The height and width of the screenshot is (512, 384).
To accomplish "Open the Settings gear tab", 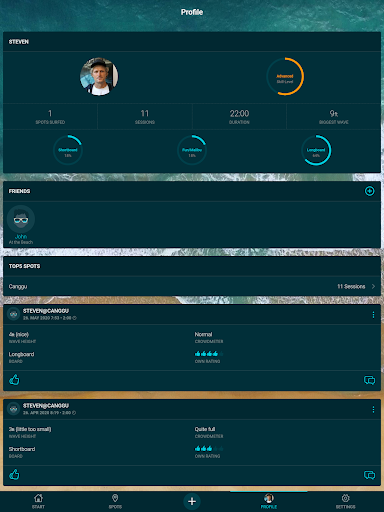I will 345,501.
